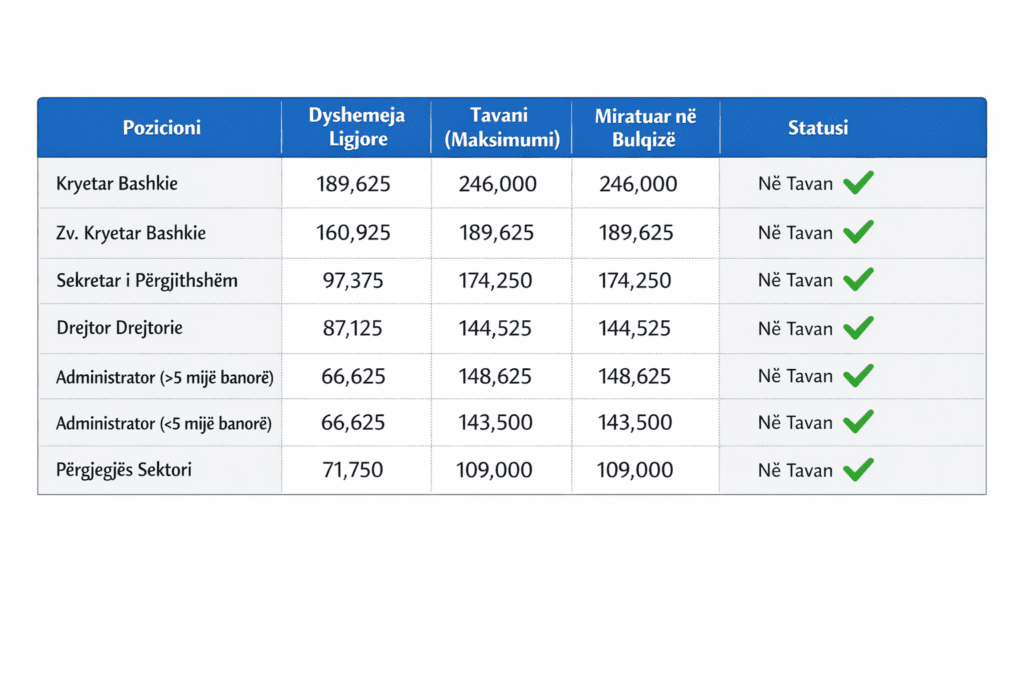The height and width of the screenshot is (683, 1024).
Task: Click the Miratuar në Bulqizë value 144,525
Action: coord(636,329)
